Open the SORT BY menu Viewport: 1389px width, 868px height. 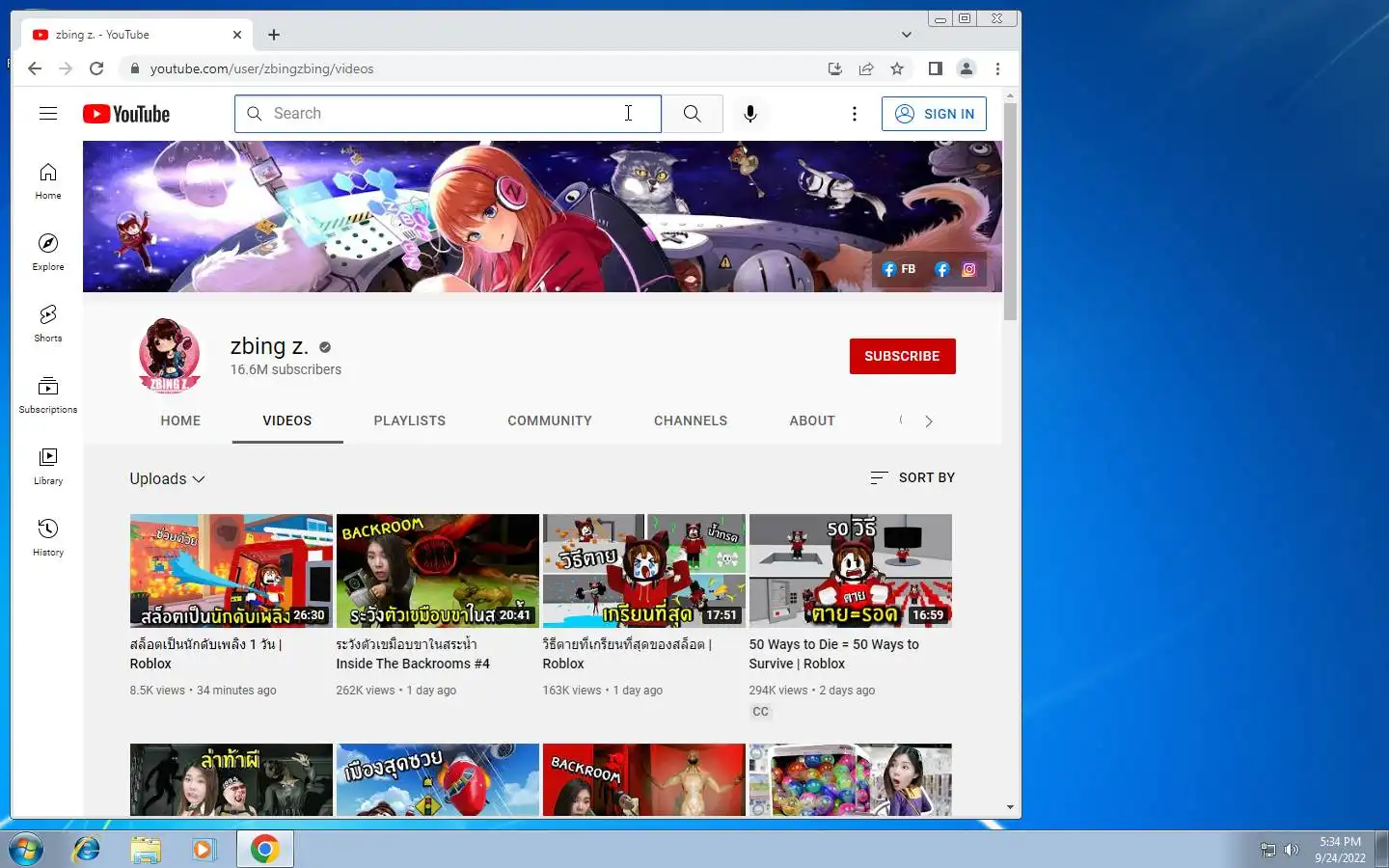coord(912,477)
